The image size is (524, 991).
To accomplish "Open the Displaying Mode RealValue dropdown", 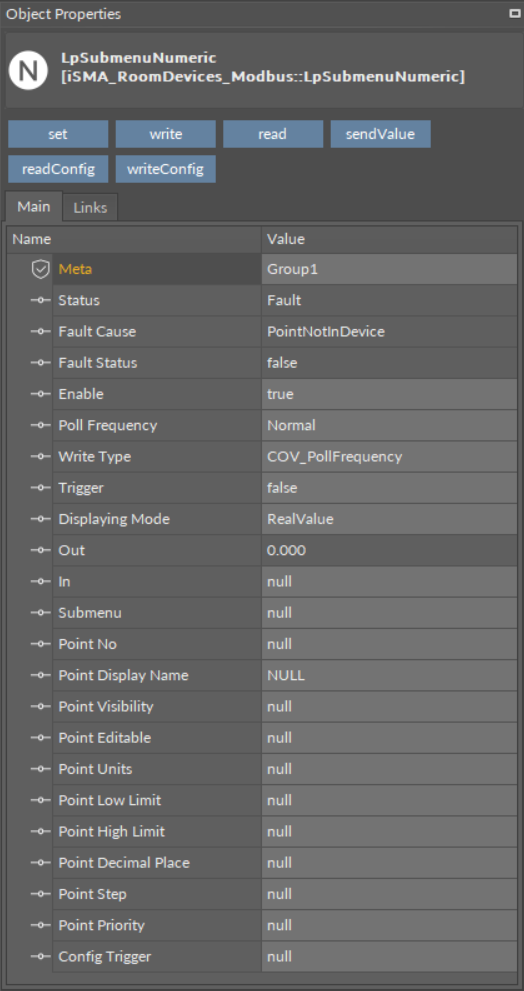I will 389,520.
